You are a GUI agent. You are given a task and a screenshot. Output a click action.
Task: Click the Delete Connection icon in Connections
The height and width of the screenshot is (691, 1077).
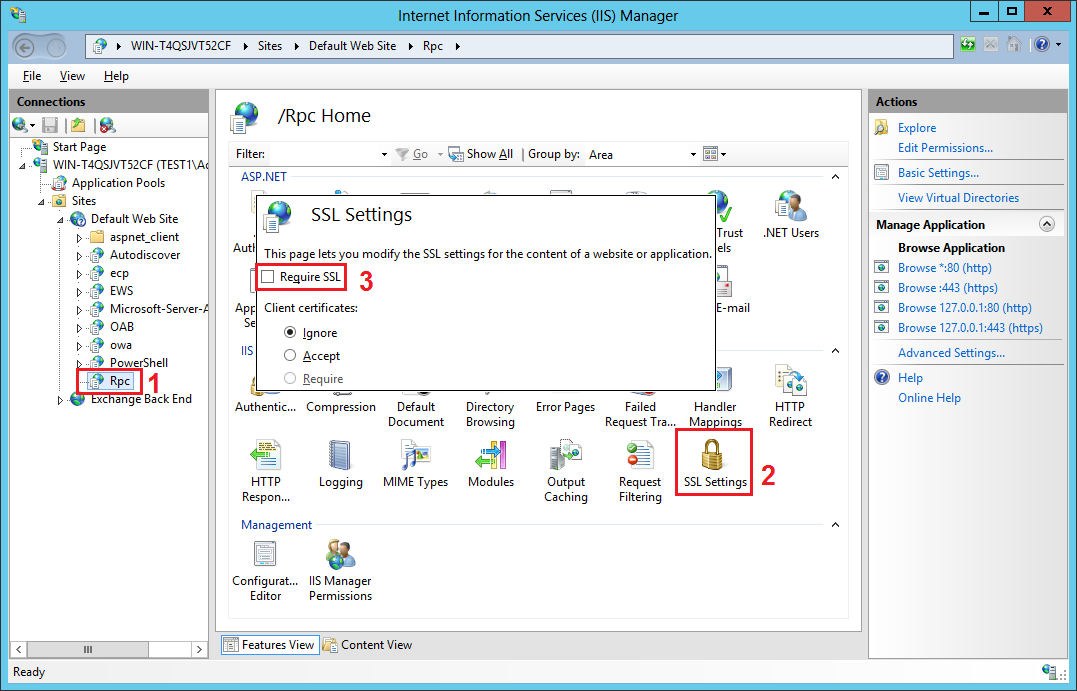(x=107, y=125)
